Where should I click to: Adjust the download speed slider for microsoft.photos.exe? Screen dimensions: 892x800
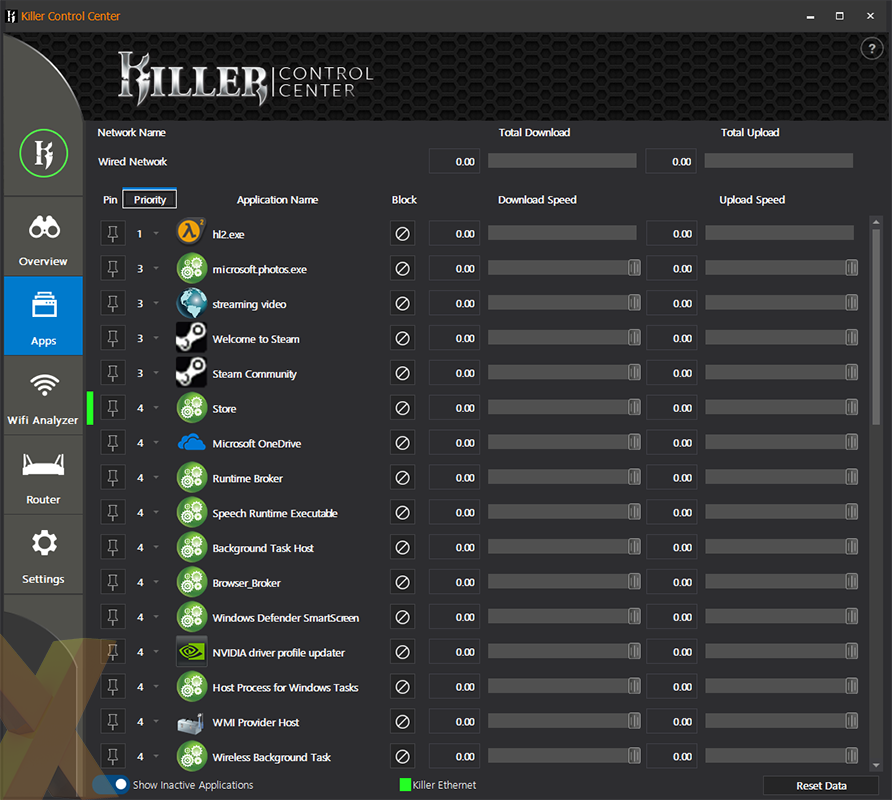click(633, 268)
